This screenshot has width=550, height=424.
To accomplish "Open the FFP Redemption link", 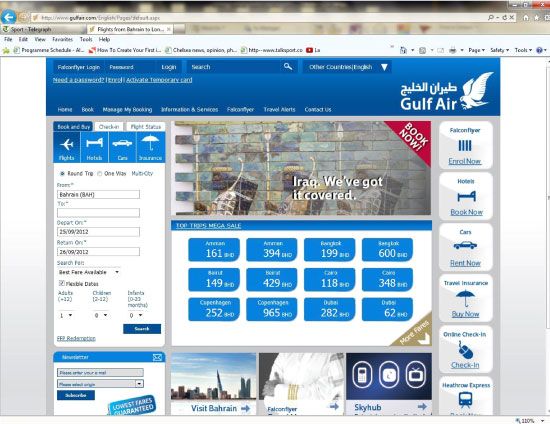I will [x=76, y=338].
